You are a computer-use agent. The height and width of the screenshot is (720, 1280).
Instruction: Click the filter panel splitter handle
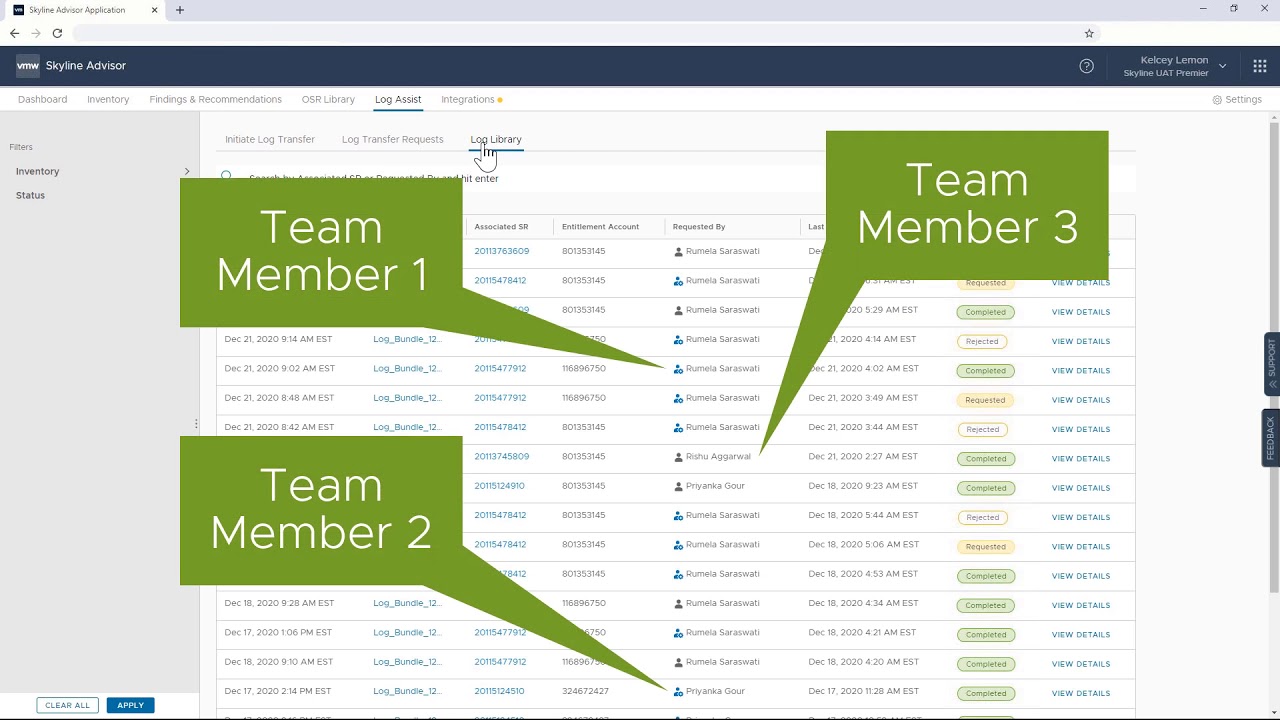(196, 425)
